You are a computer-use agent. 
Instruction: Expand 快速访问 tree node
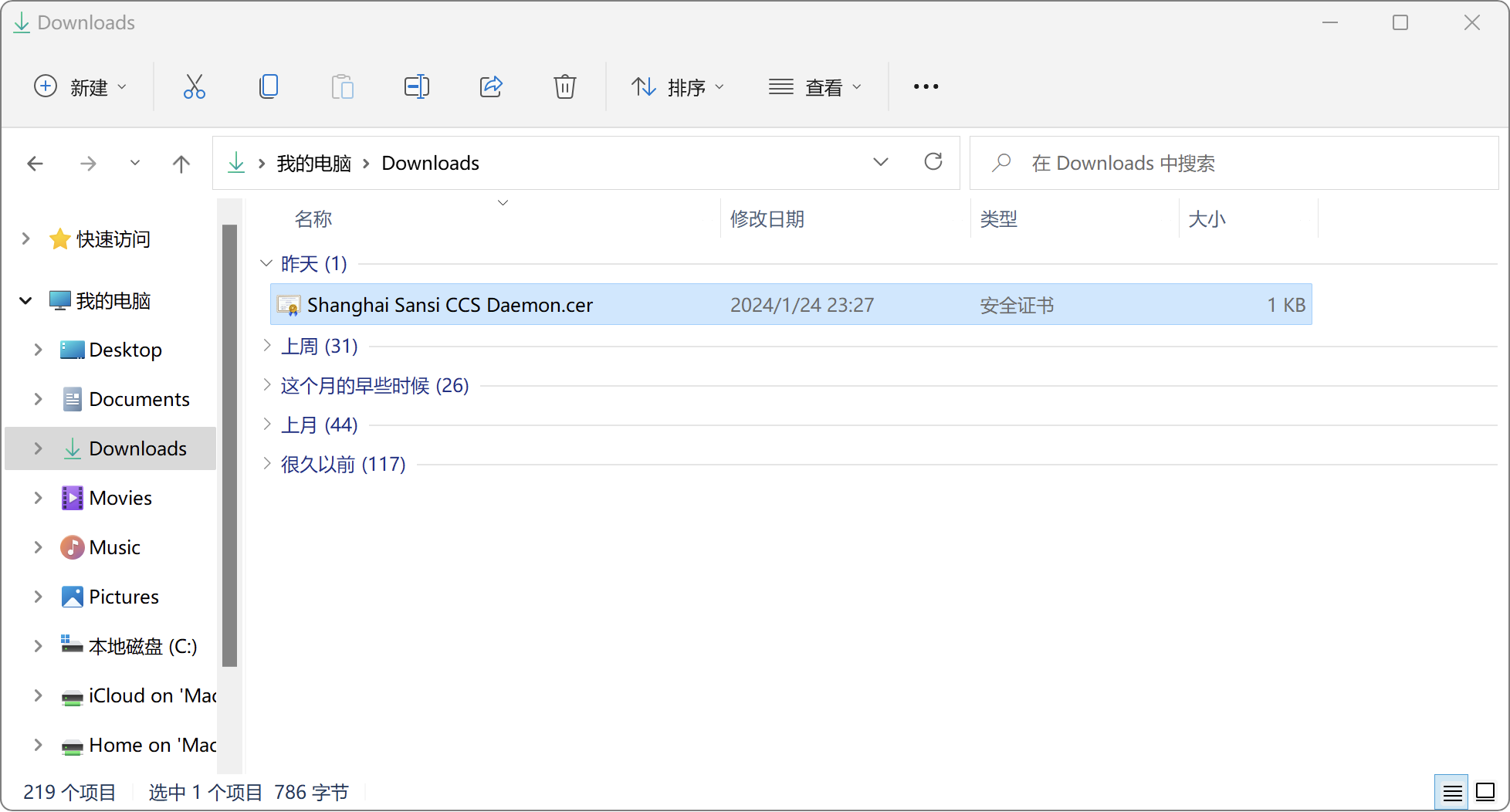pos(25,239)
